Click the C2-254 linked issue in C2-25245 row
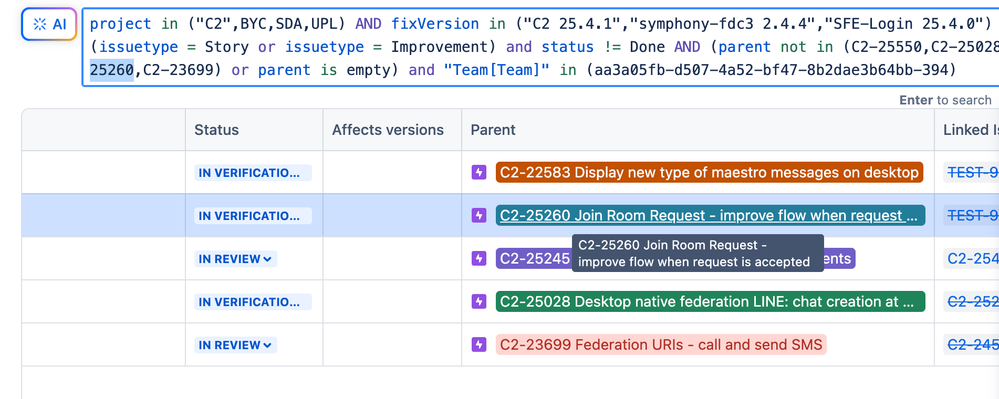 (x=973, y=258)
